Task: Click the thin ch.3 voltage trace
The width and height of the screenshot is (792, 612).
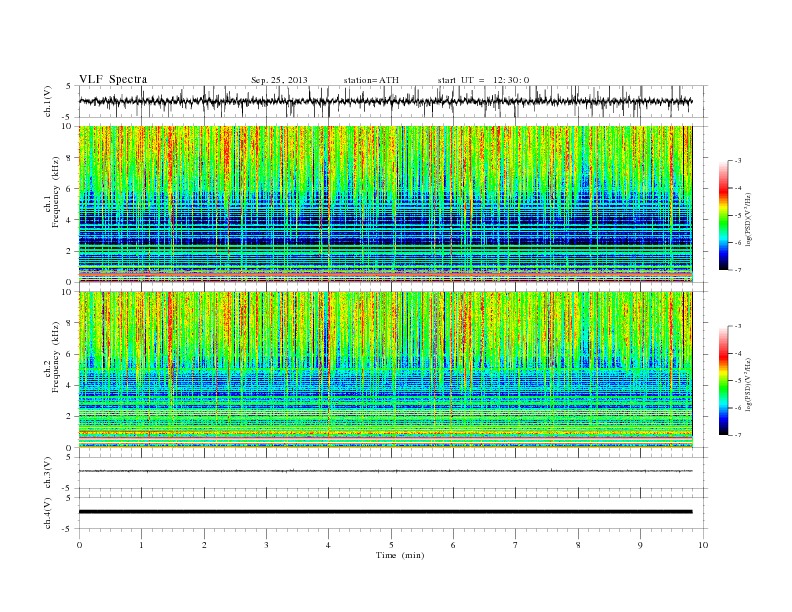Action: coord(385,471)
